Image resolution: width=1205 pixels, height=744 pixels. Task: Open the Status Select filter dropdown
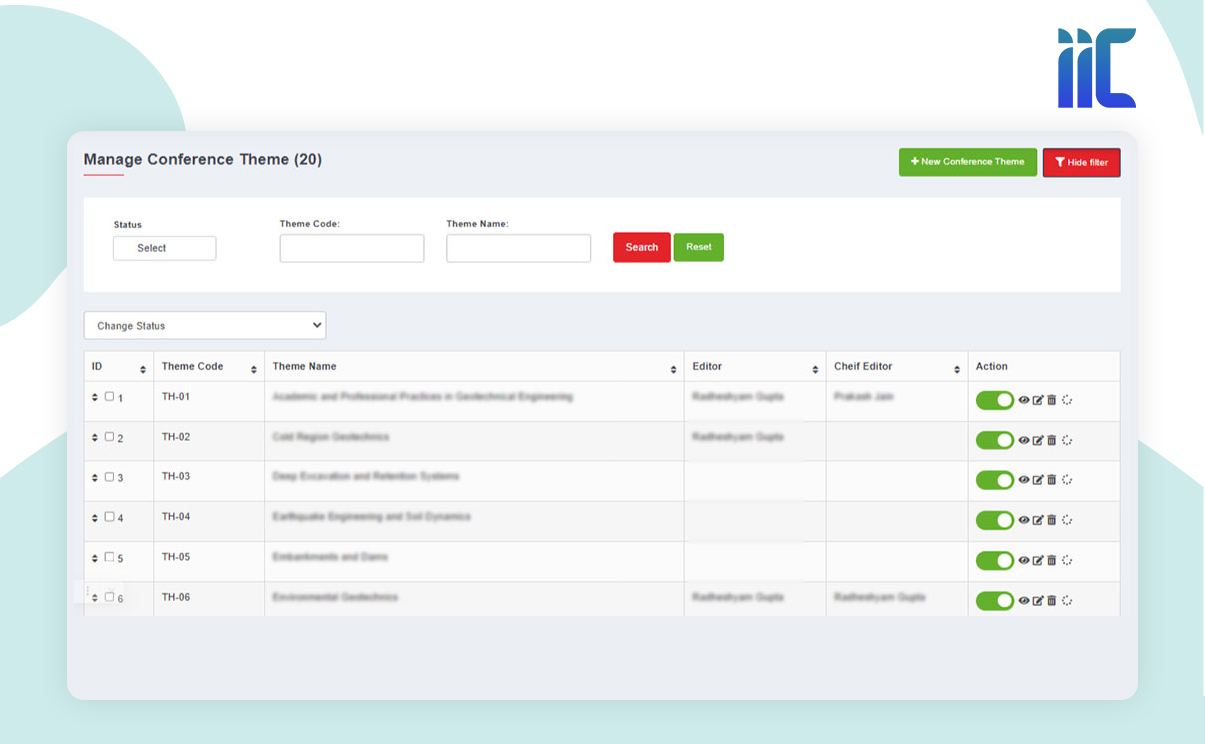(x=165, y=248)
